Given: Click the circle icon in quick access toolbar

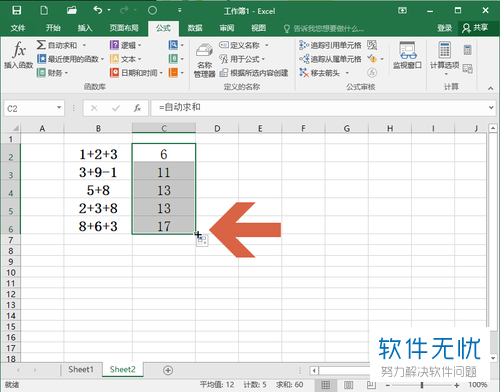Looking at the screenshot, I should click(x=152, y=11).
